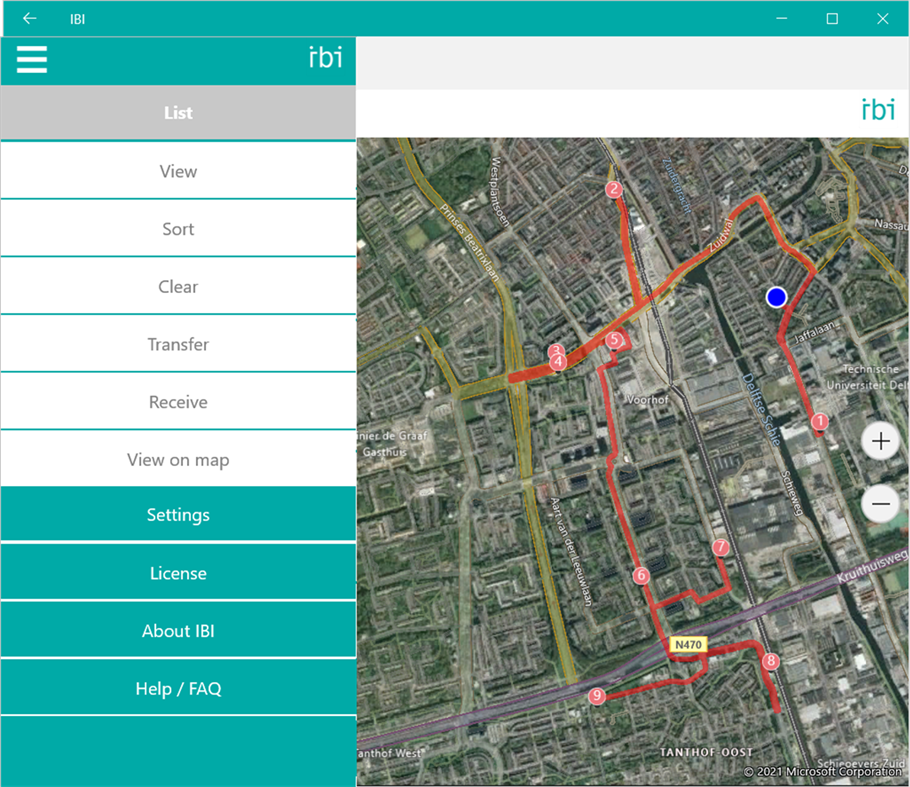Select the blue current location marker
The height and width of the screenshot is (787, 910).
777,296
